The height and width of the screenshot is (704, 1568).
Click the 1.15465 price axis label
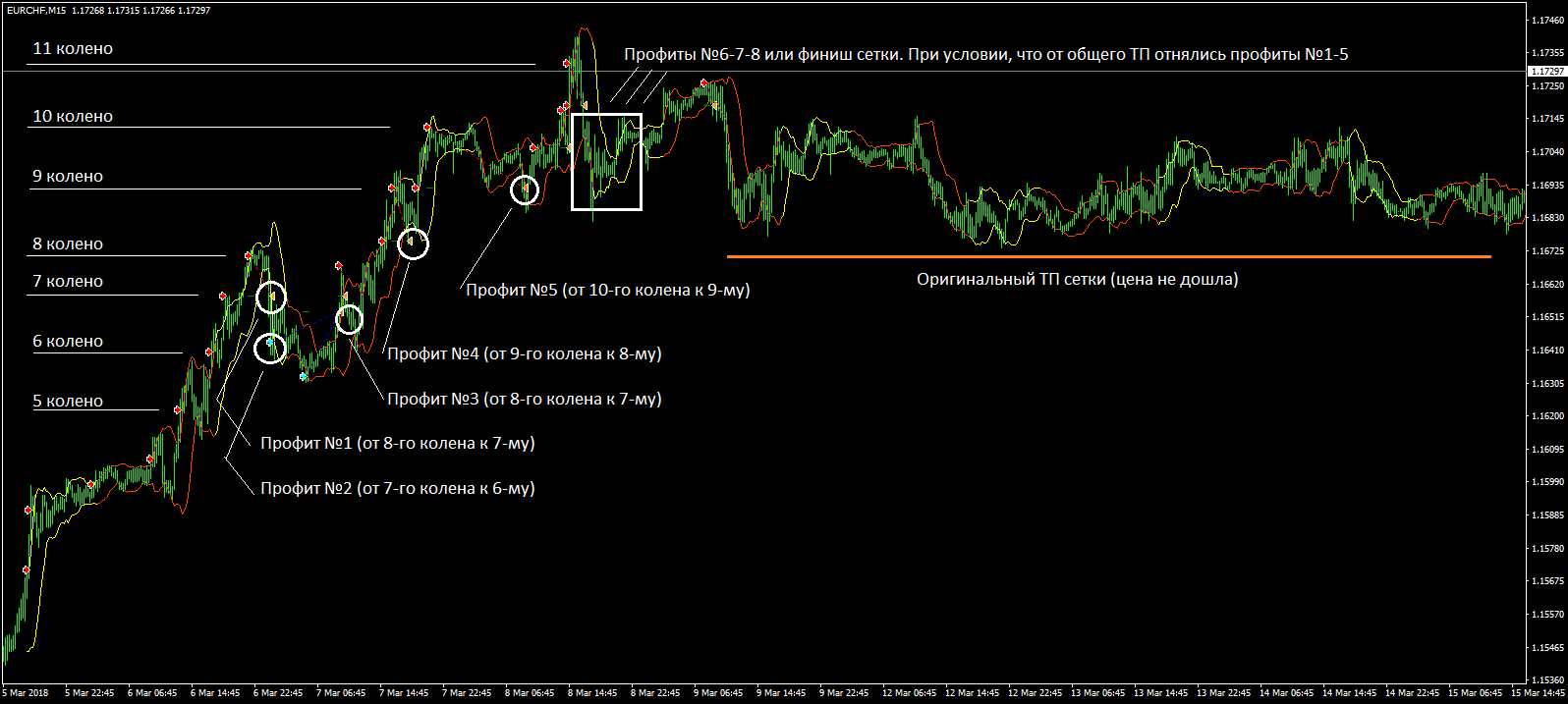click(x=1547, y=648)
